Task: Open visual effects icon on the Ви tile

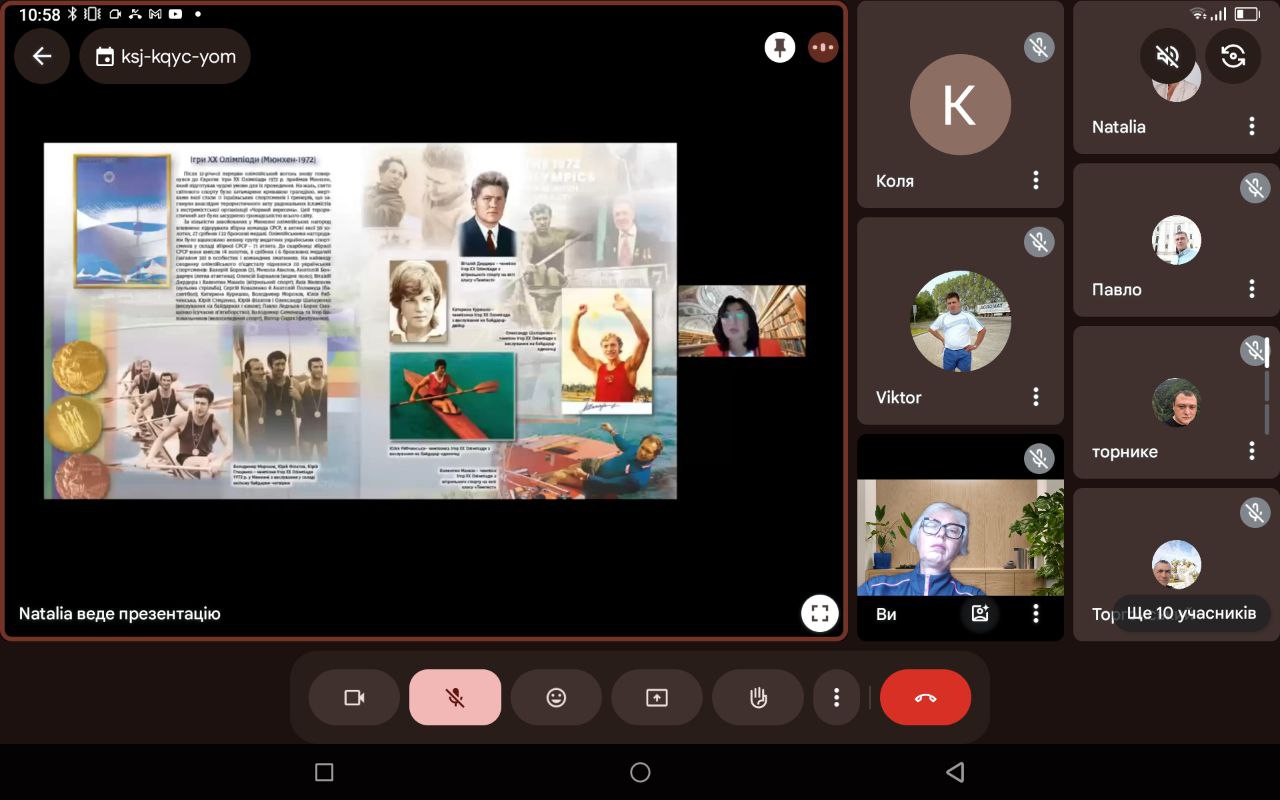Action: click(980, 613)
